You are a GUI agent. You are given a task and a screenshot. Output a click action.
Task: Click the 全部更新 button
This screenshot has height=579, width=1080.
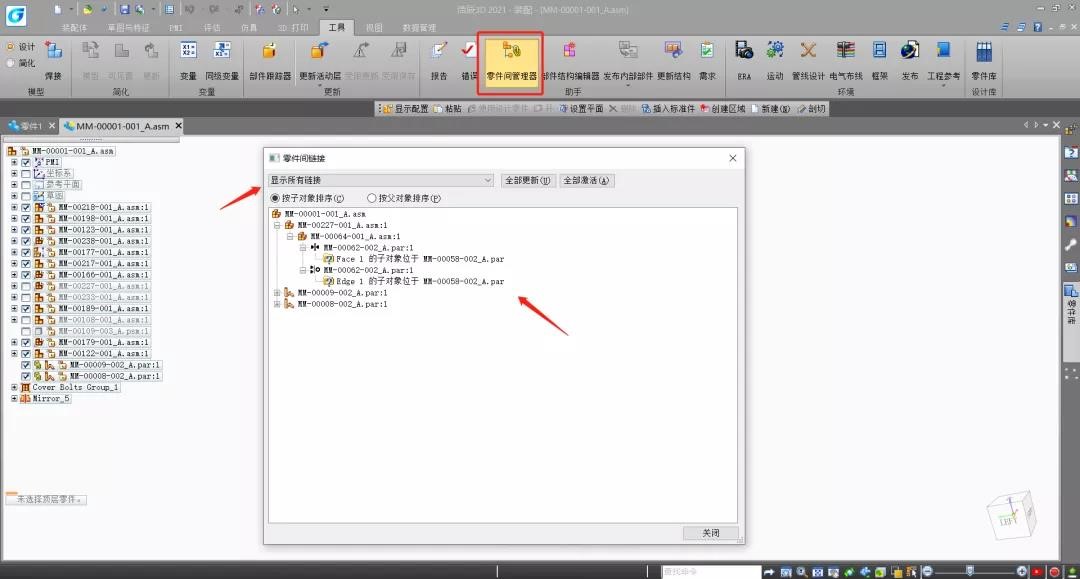(527, 180)
